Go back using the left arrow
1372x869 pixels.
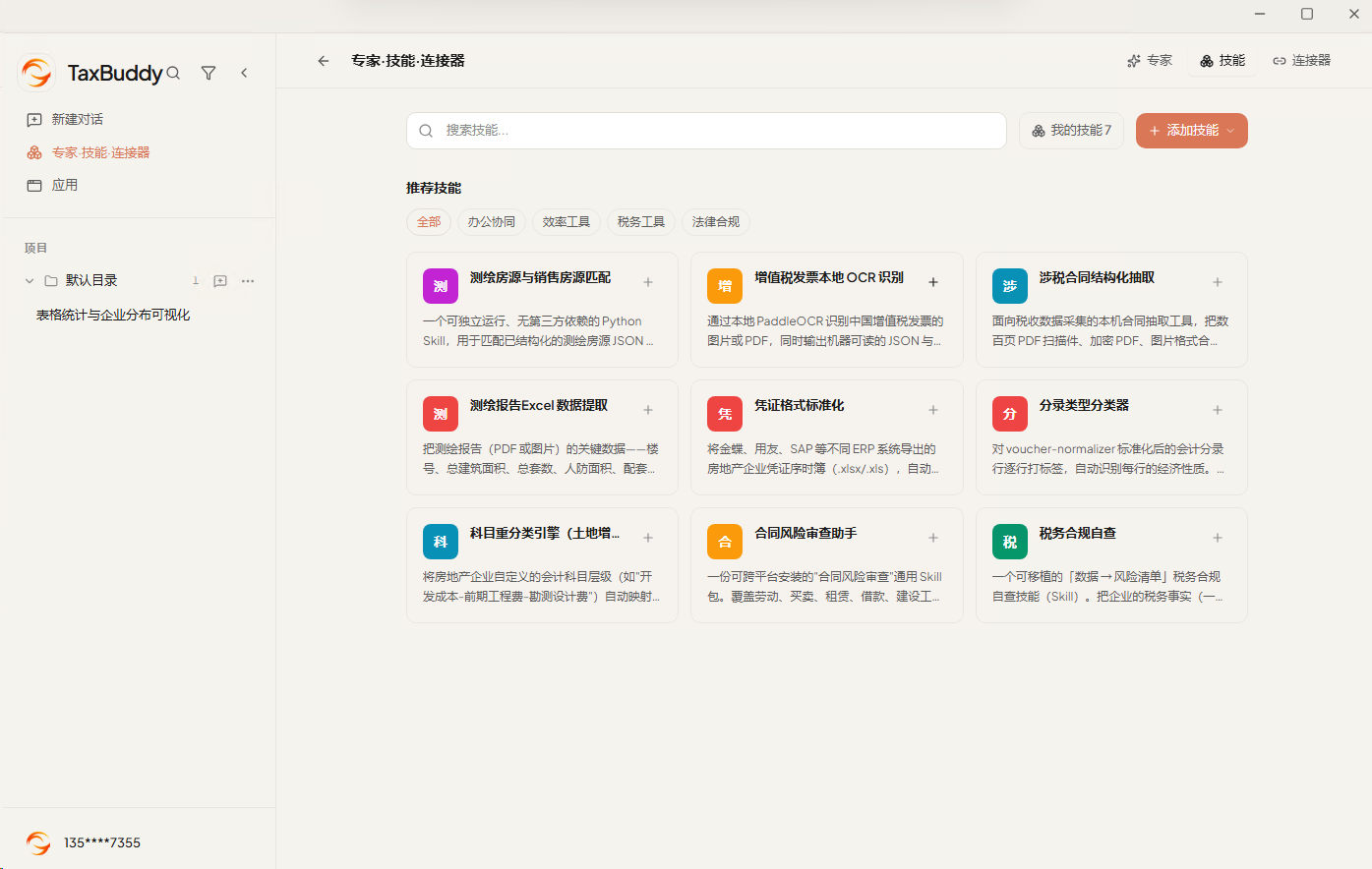coord(324,61)
